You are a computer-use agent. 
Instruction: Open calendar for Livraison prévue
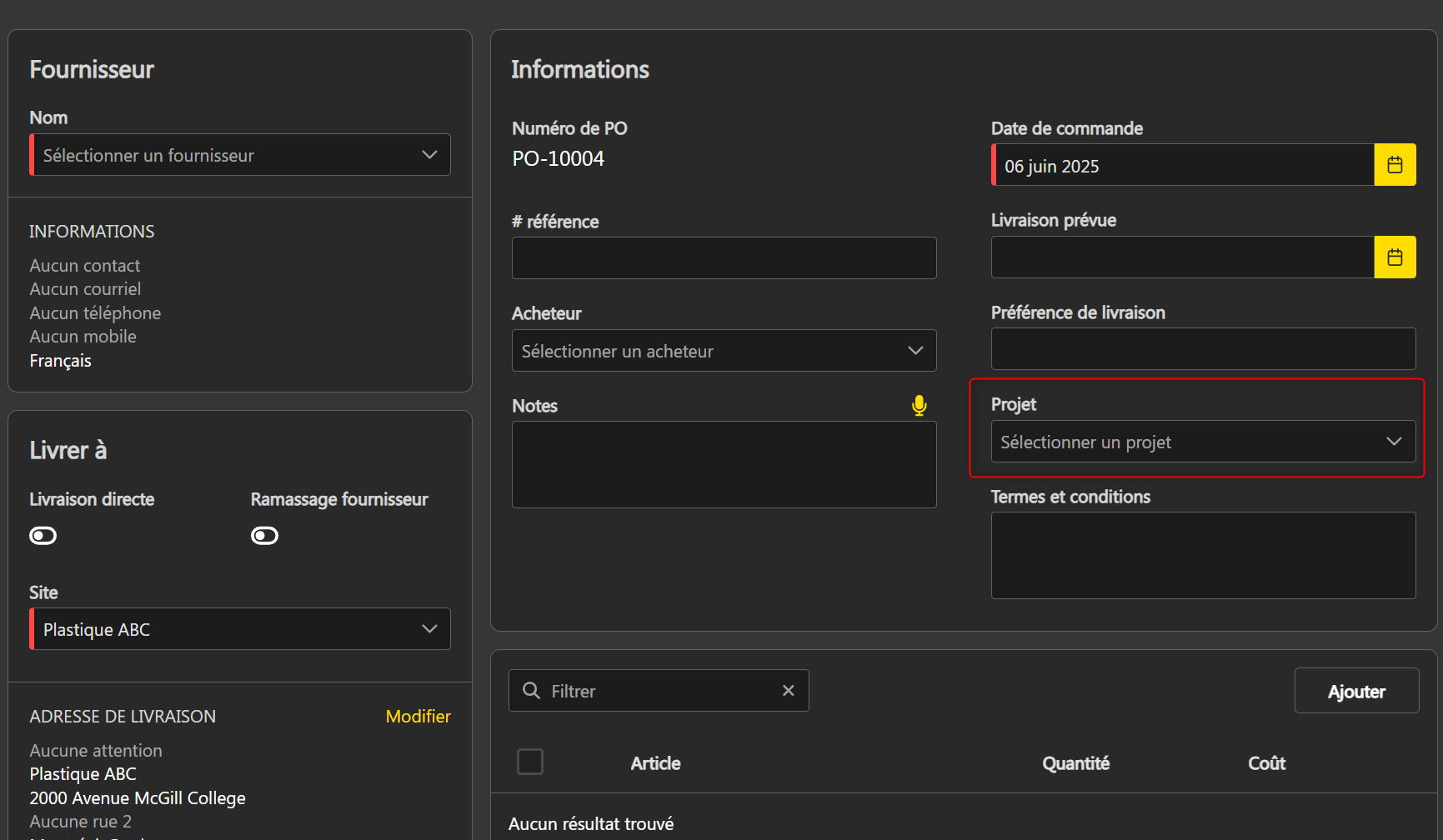click(x=1395, y=257)
